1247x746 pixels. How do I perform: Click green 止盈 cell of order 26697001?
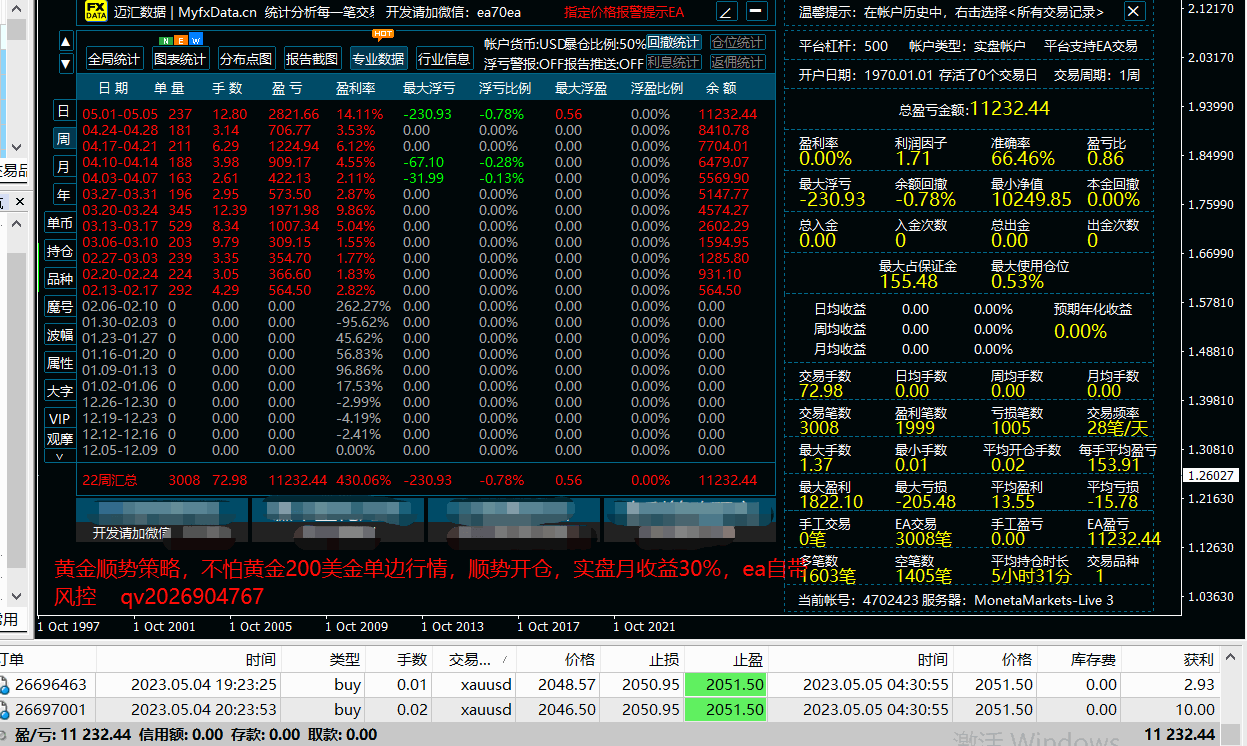coord(725,710)
